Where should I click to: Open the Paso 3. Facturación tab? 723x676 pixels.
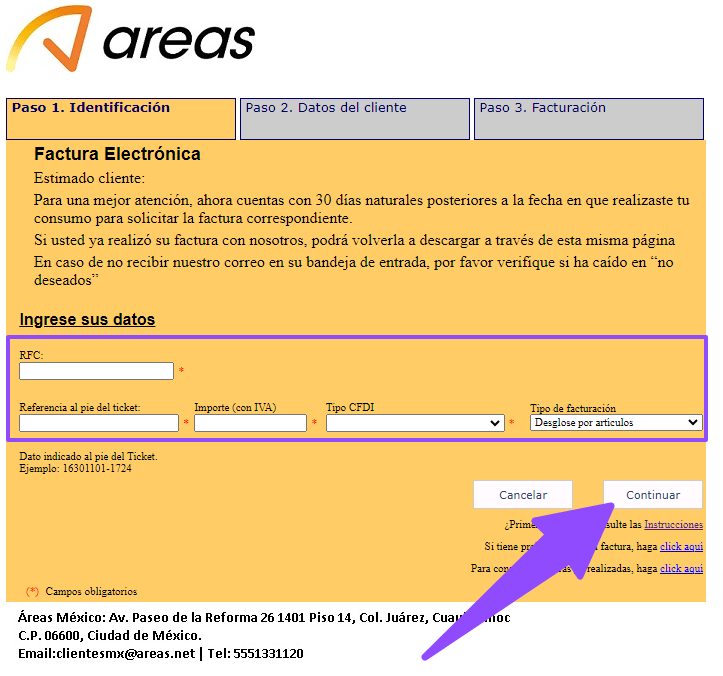[x=589, y=118]
